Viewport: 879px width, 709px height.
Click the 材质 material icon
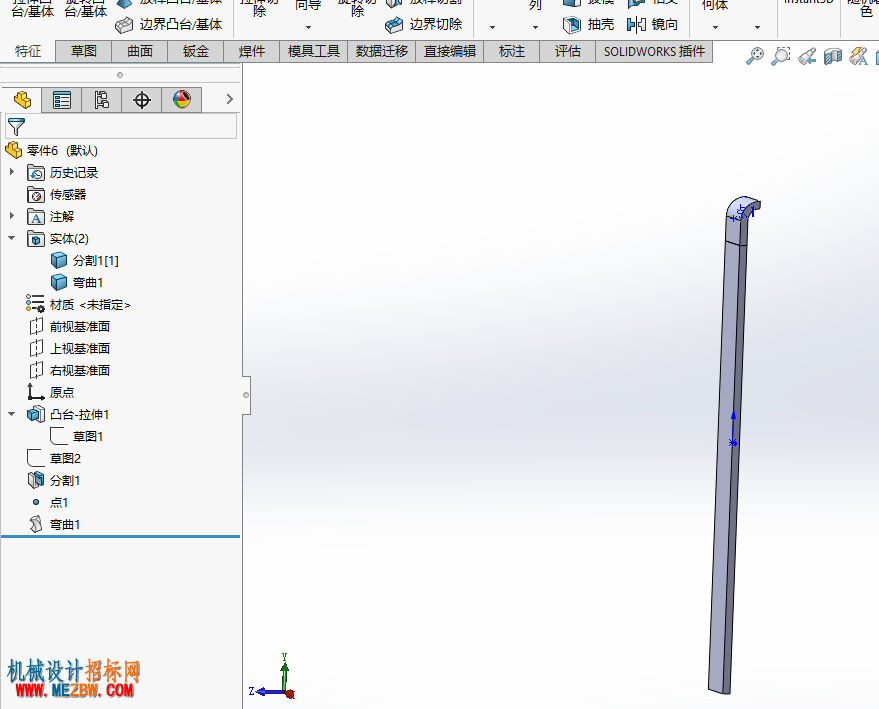[x=35, y=304]
